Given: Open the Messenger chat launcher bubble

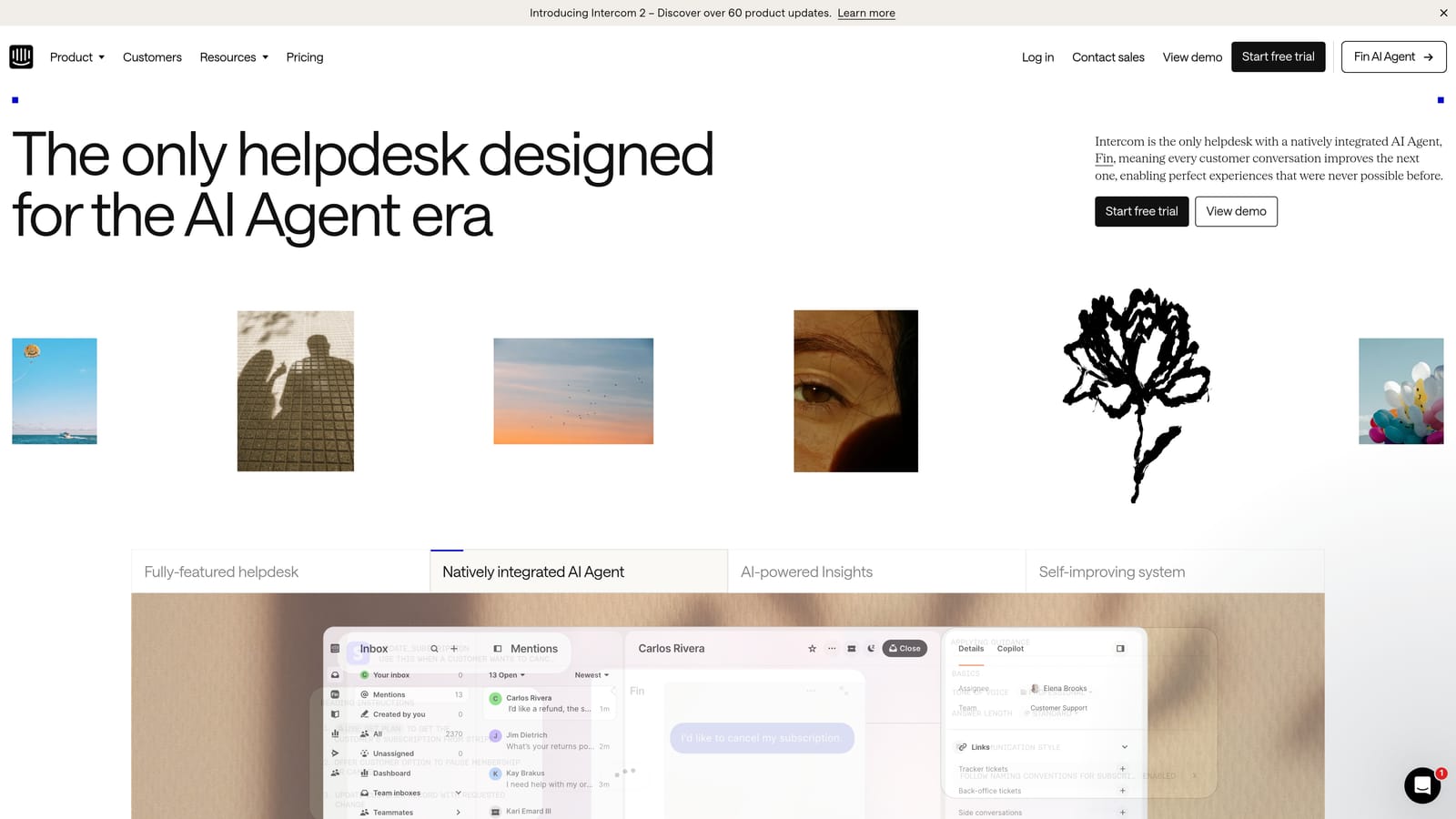Looking at the screenshot, I should point(1422,785).
